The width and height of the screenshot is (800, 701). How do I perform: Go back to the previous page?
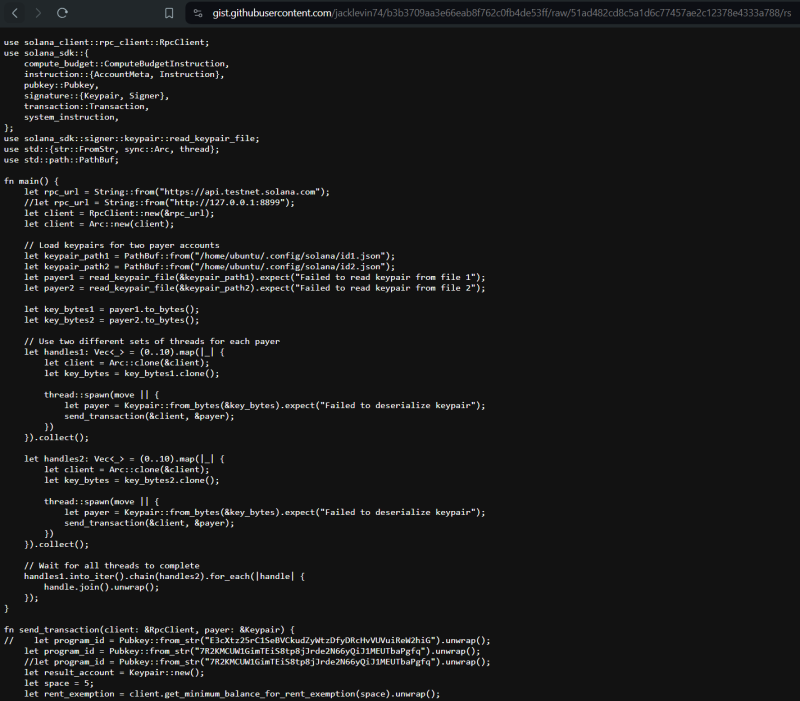[15, 13]
